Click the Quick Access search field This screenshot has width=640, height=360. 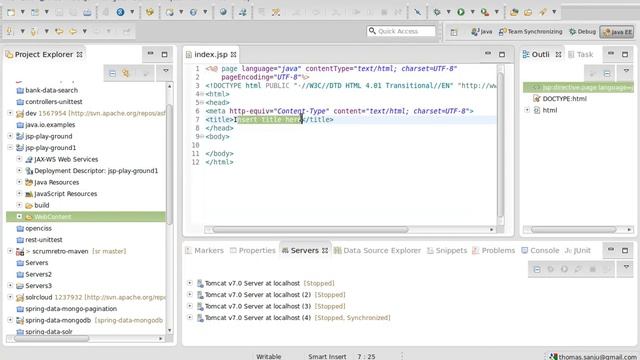(x=401, y=31)
